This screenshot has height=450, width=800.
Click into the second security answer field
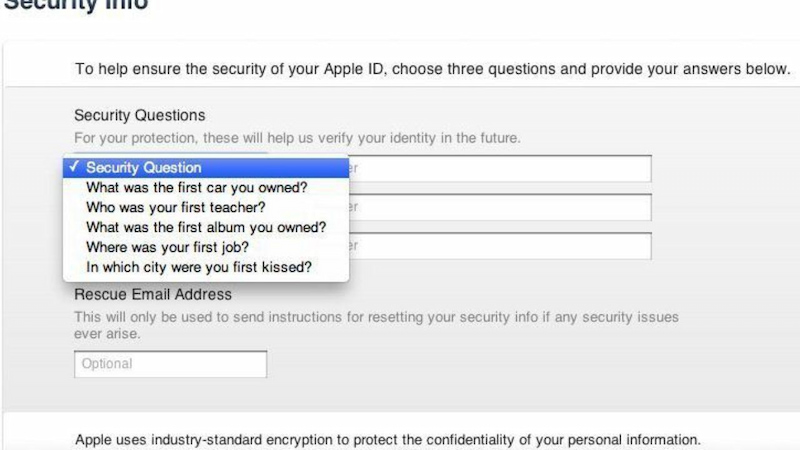[500, 207]
